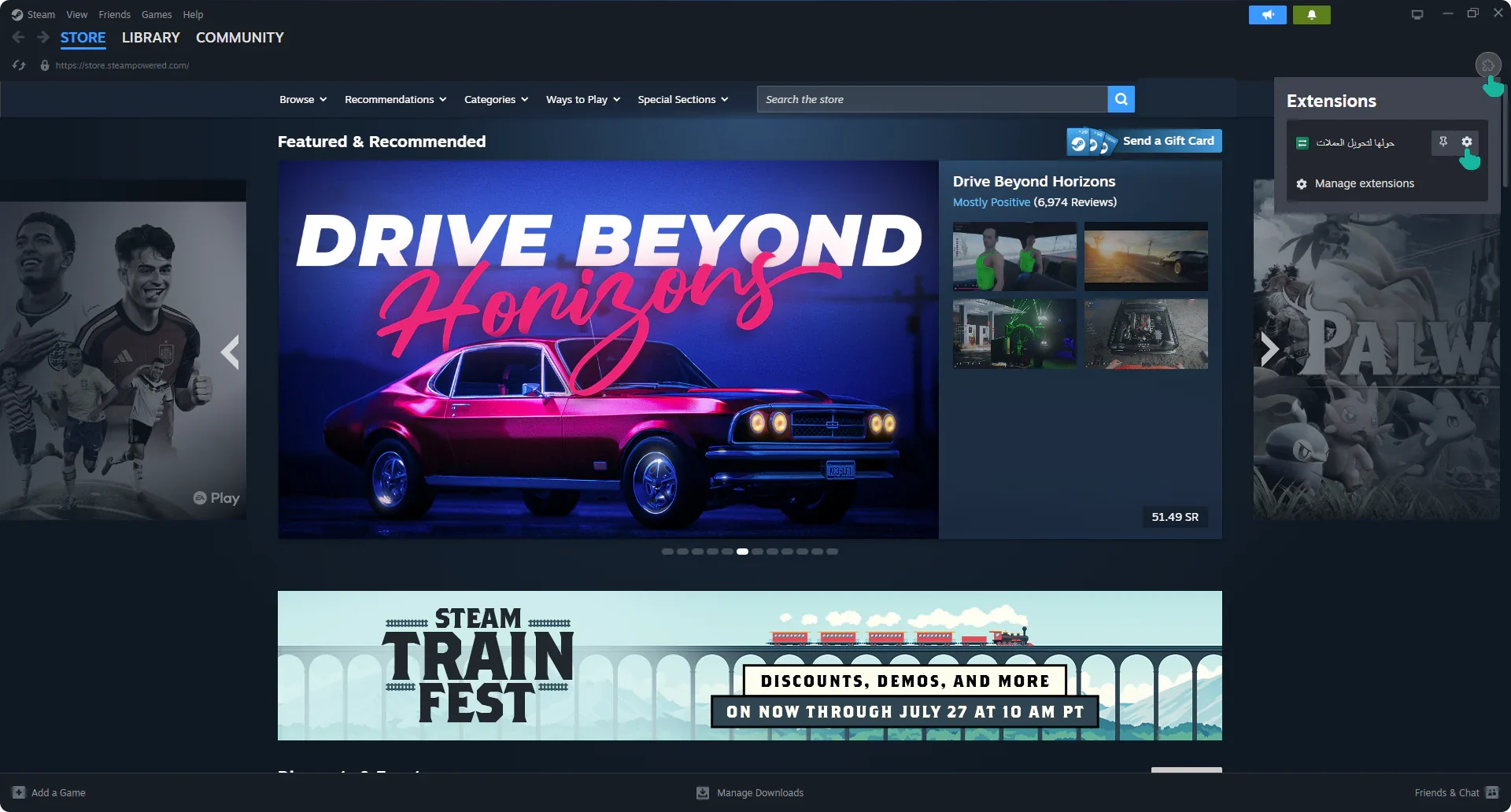Image resolution: width=1511 pixels, height=812 pixels.
Task: Click the blue search magnifier button
Action: [x=1121, y=99]
